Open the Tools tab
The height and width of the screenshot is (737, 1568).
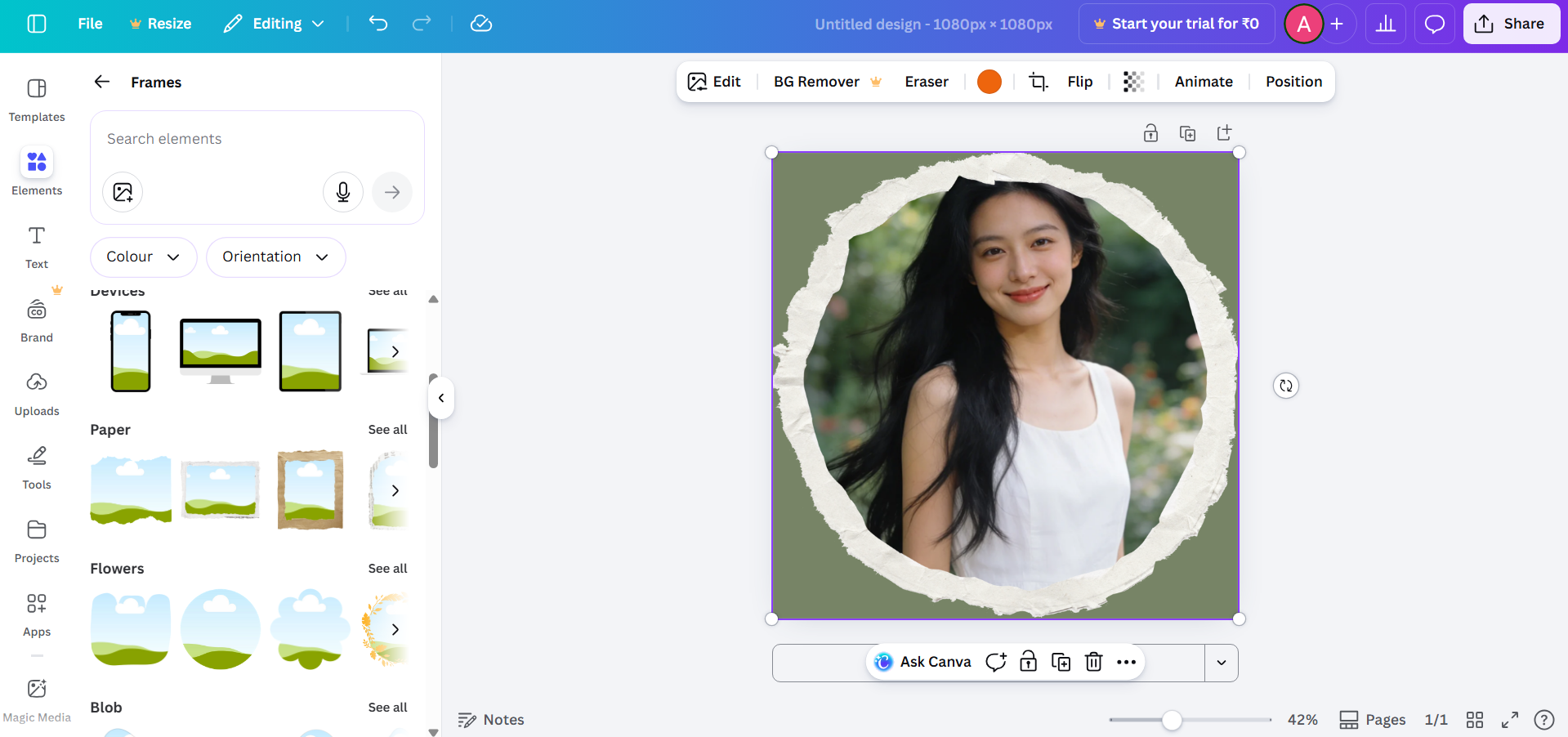tap(37, 467)
